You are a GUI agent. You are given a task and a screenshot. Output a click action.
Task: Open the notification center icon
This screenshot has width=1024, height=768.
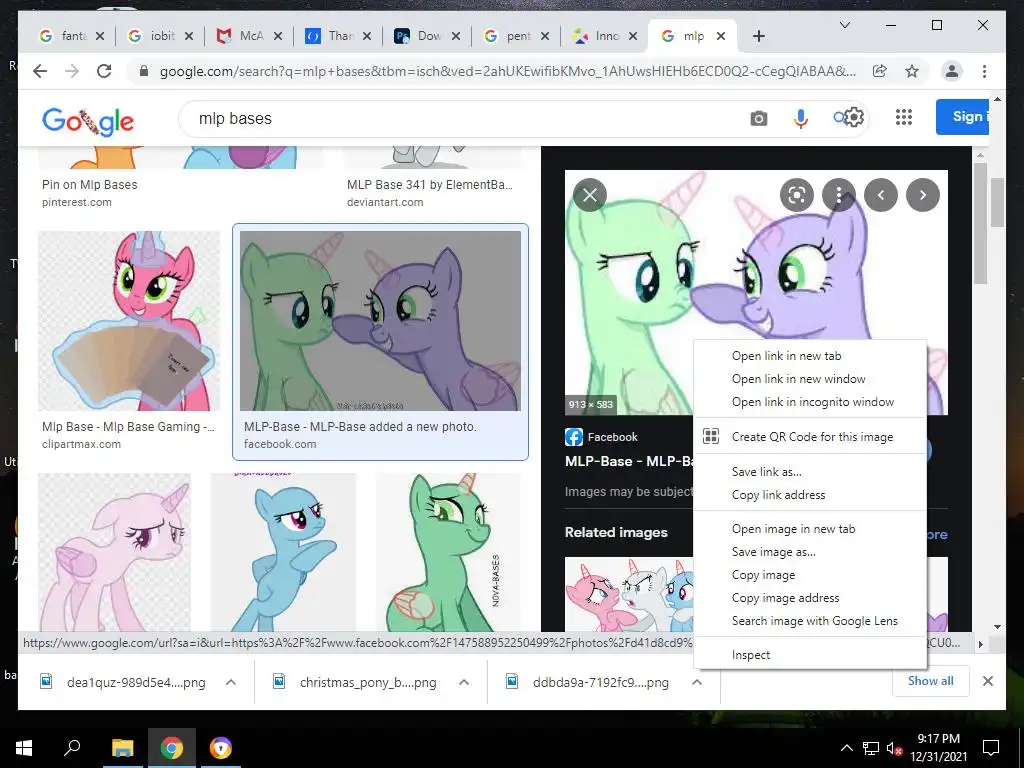coord(991,748)
